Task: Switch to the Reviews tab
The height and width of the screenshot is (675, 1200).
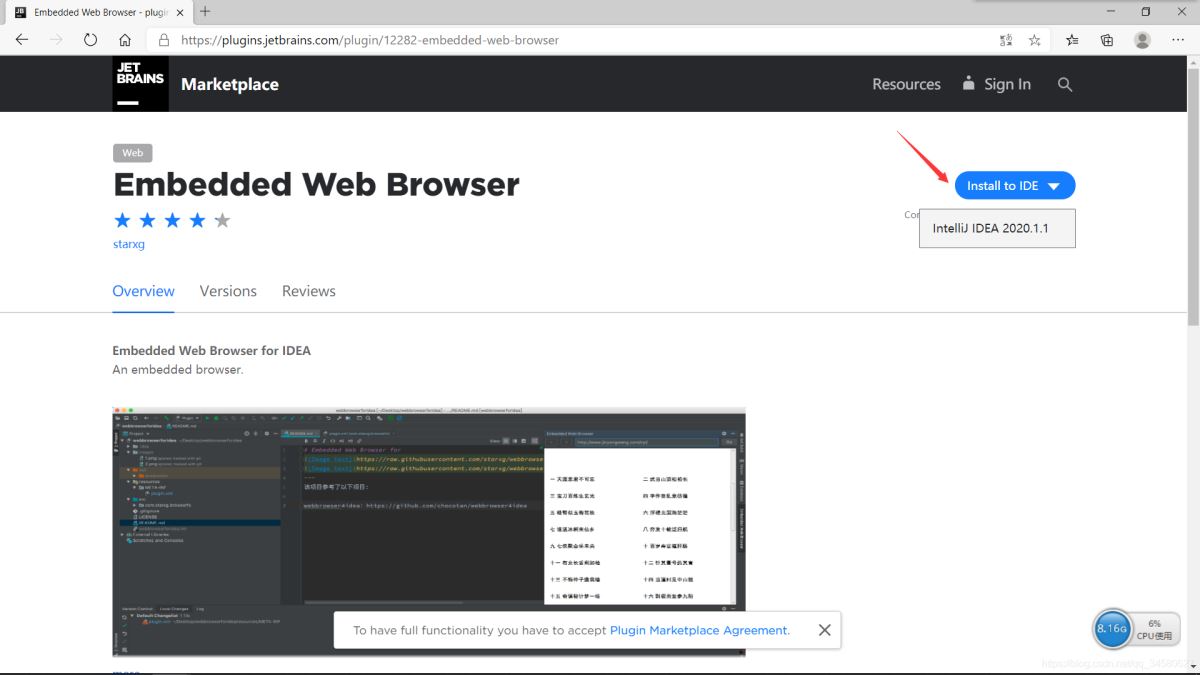Action: 308,291
